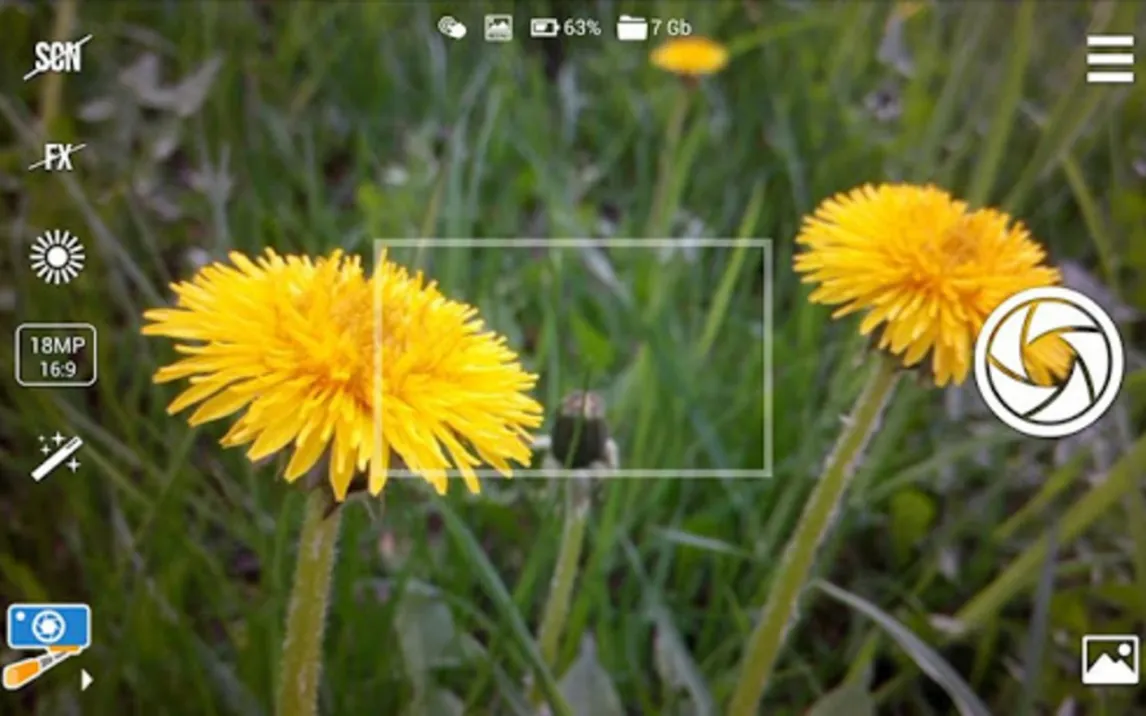Expand the mode list with the small white arrow
This screenshot has height=716, width=1146.
pos(87,680)
